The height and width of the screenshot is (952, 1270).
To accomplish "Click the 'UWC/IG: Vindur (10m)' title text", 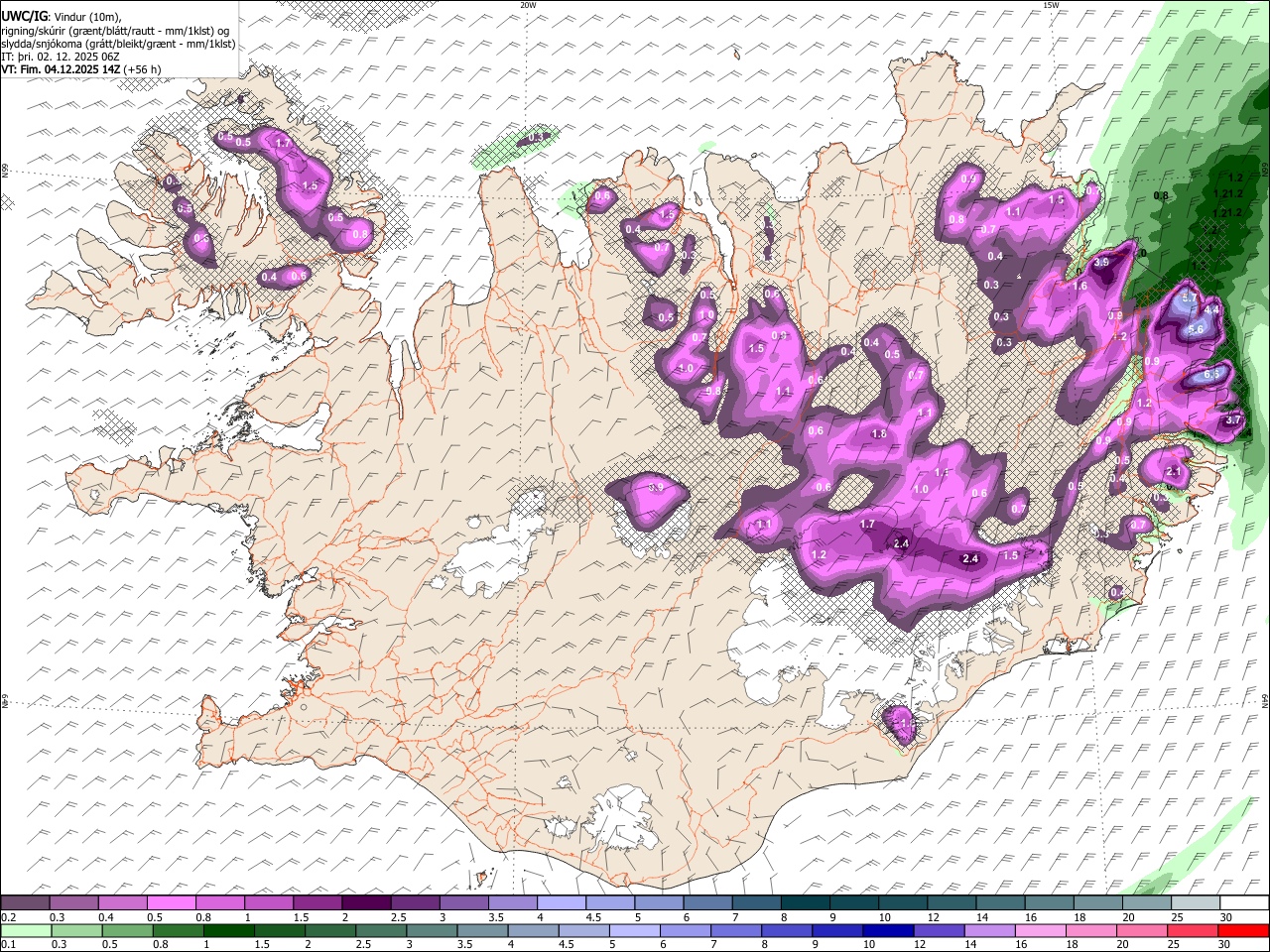I will tap(63, 17).
